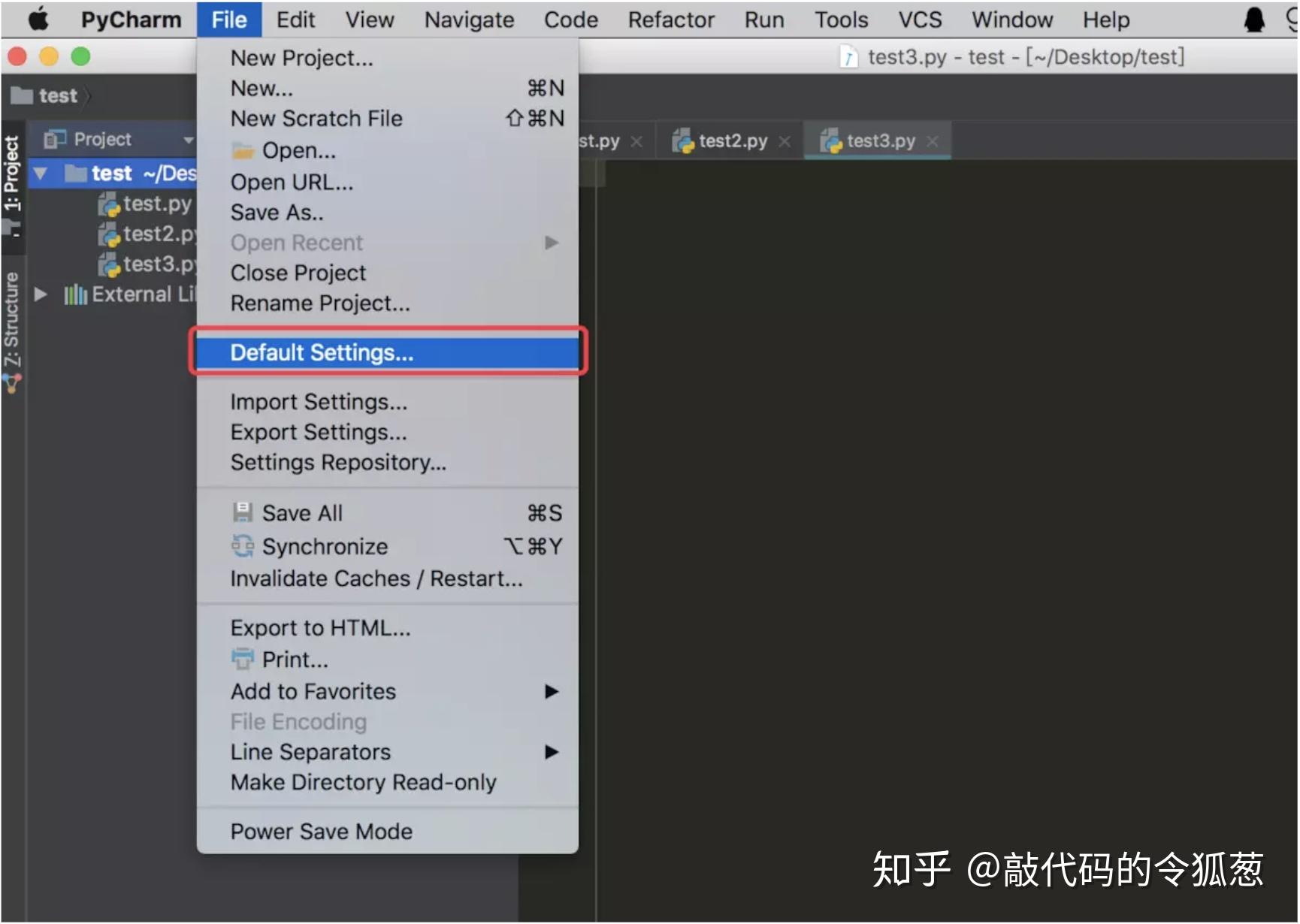Toggle Power Save Mode
The width and height of the screenshot is (1300, 924).
click(322, 831)
